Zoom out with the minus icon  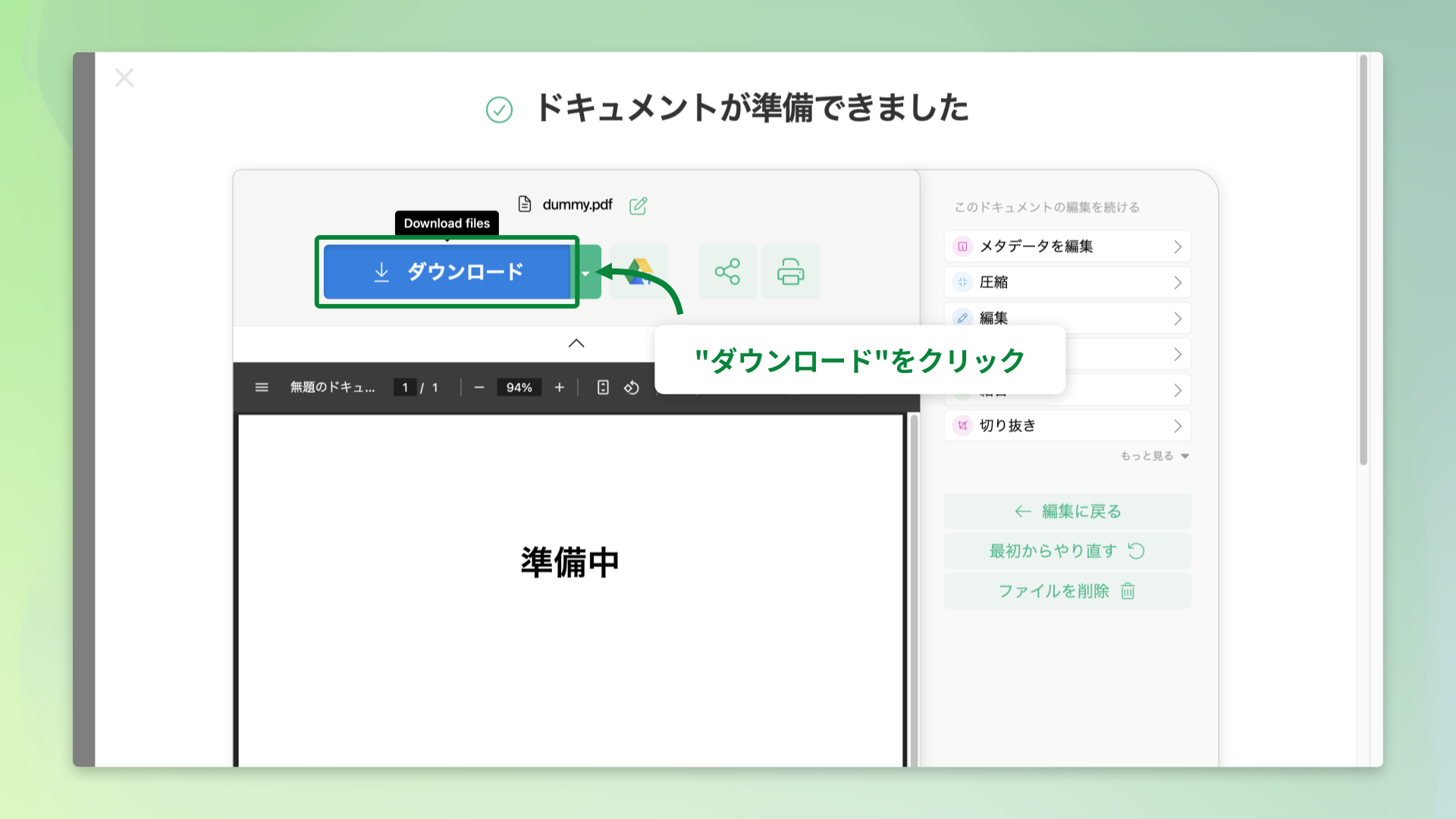point(479,388)
